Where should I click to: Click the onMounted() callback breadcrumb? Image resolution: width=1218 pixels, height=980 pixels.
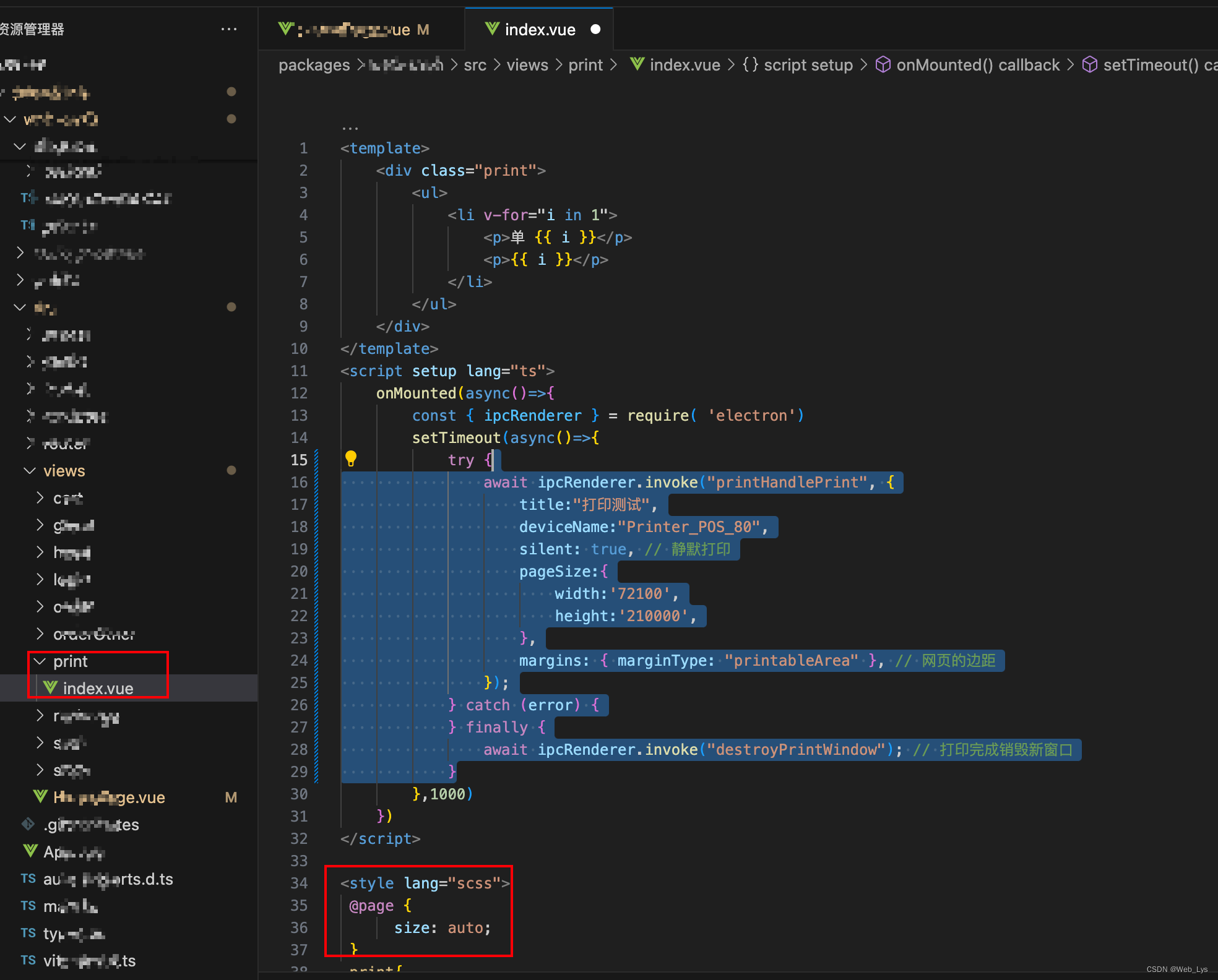(978, 65)
